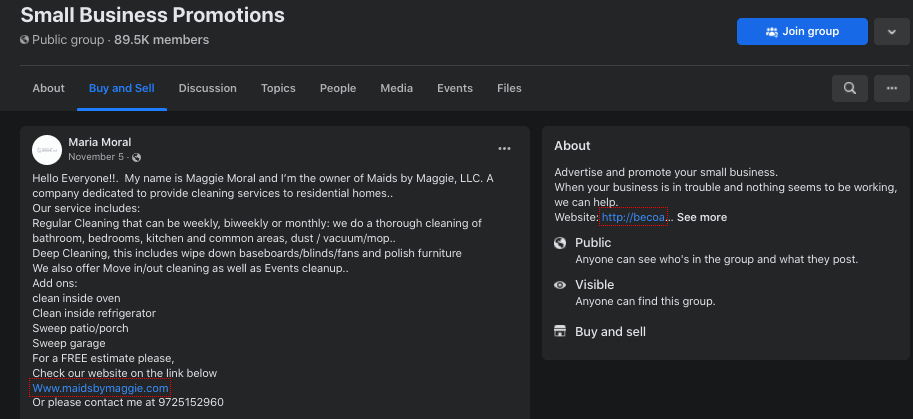This screenshot has height=419, width=913.
Task: Click the phone number 9725152960 text
Action: [191, 403]
